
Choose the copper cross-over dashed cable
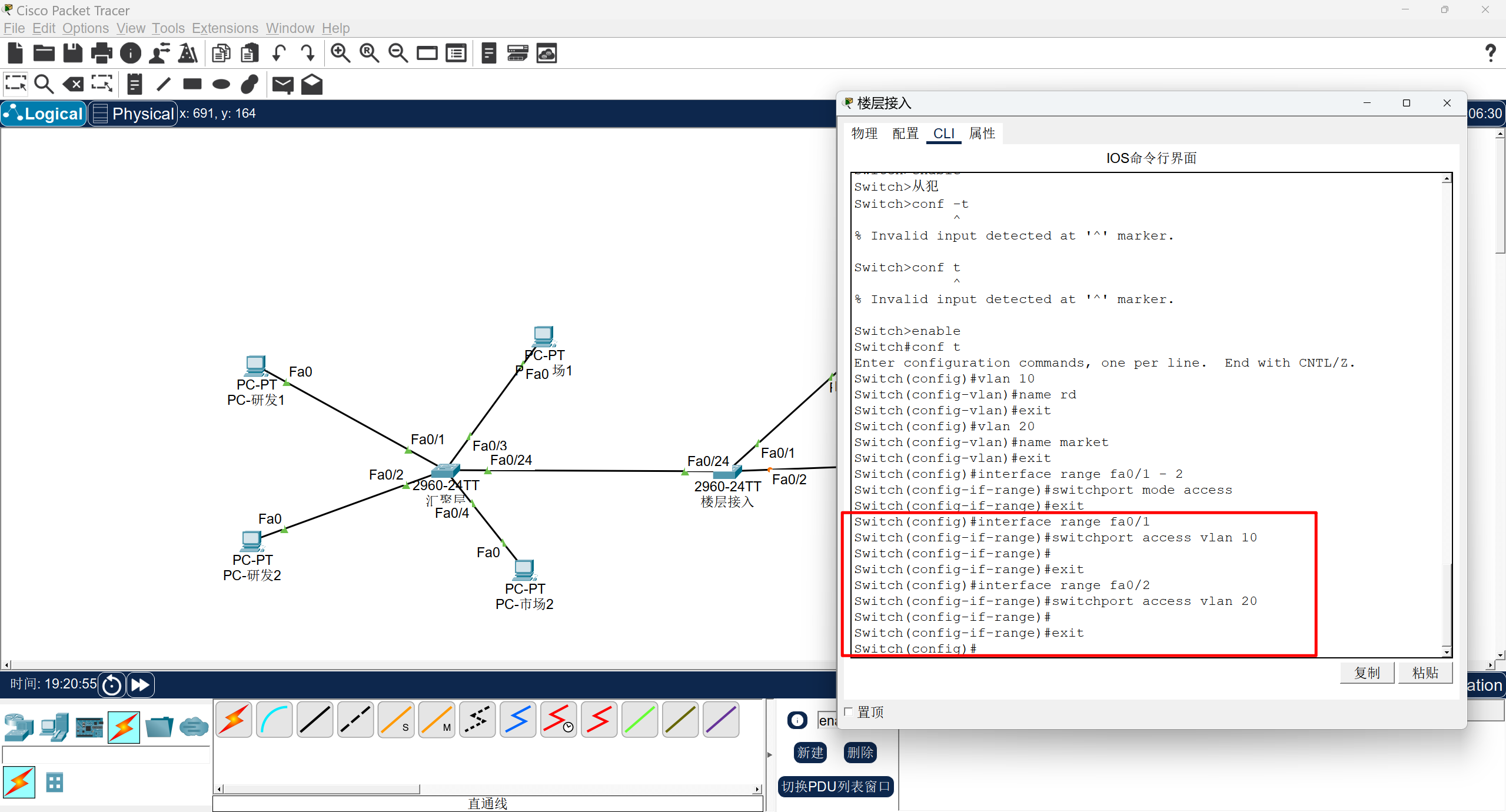click(355, 719)
